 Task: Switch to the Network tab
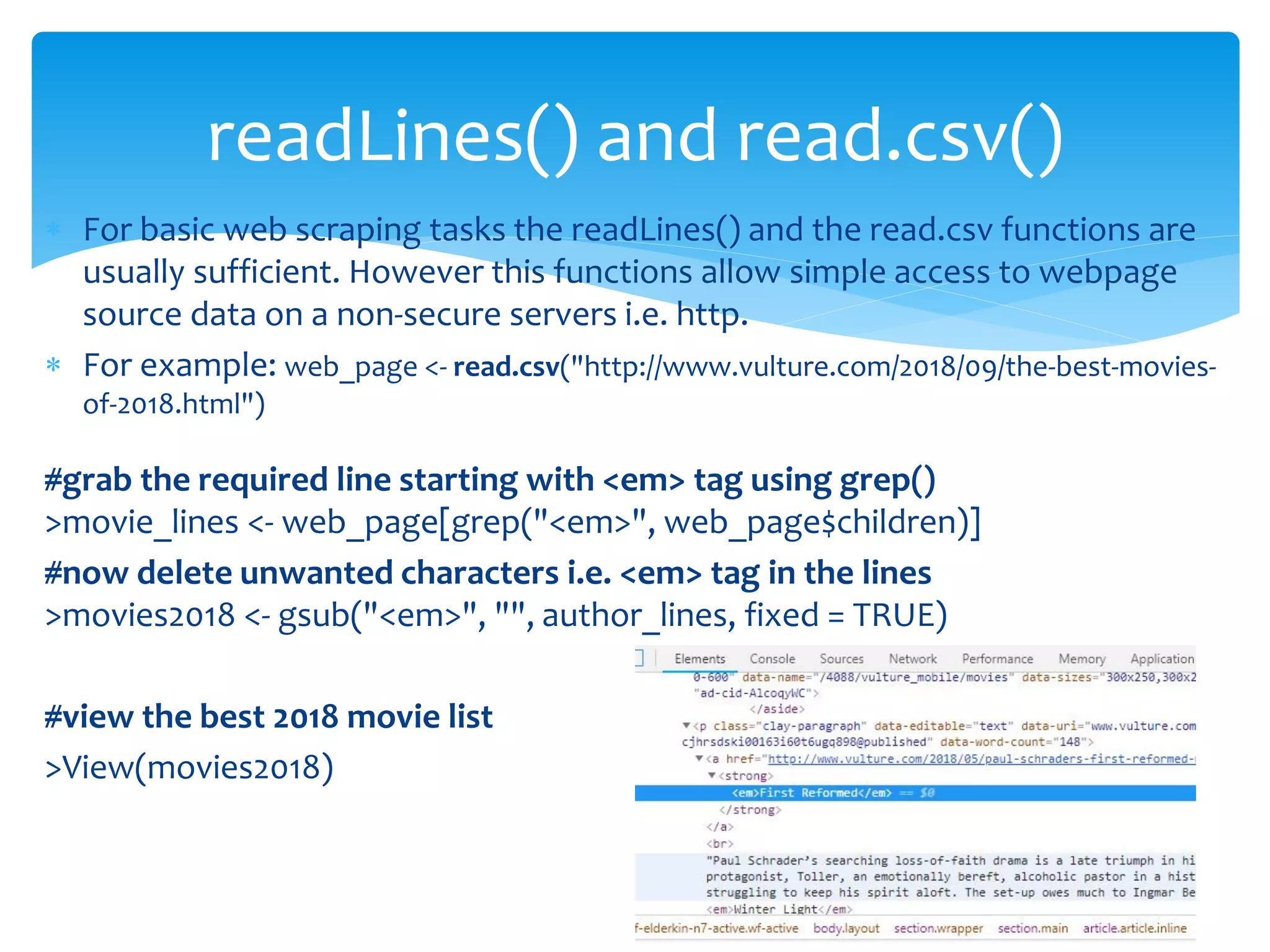[913, 659]
